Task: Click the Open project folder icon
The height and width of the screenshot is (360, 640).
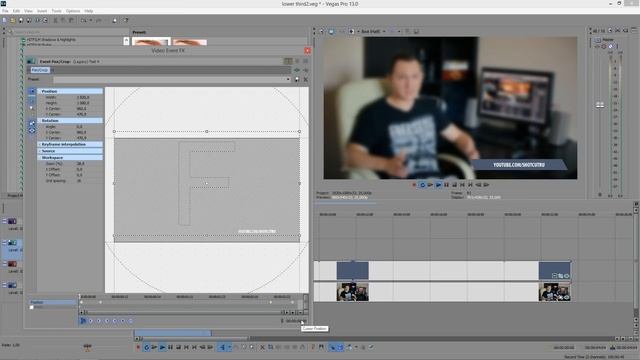Action: click(x=13, y=20)
